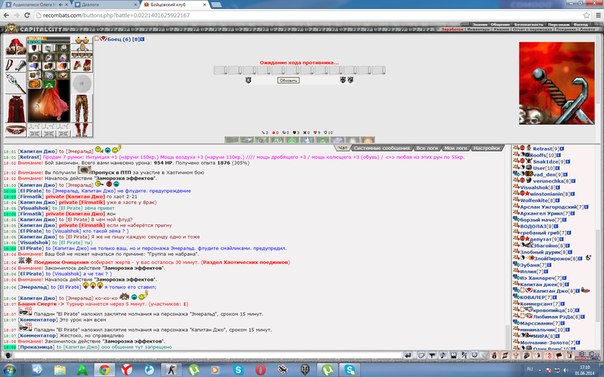The image size is (604, 377).
Task: Open the Настройки chat tab
Action: point(486,148)
